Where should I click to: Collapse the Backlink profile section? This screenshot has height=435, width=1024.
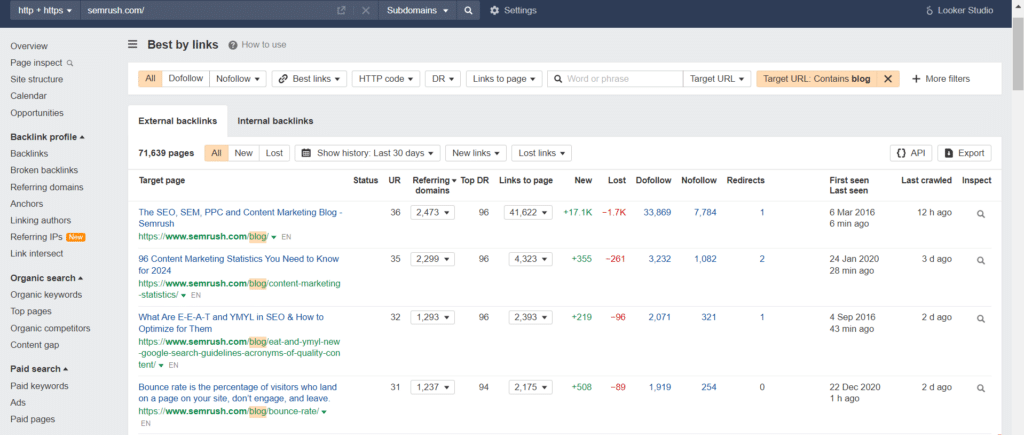pyautogui.click(x=48, y=137)
